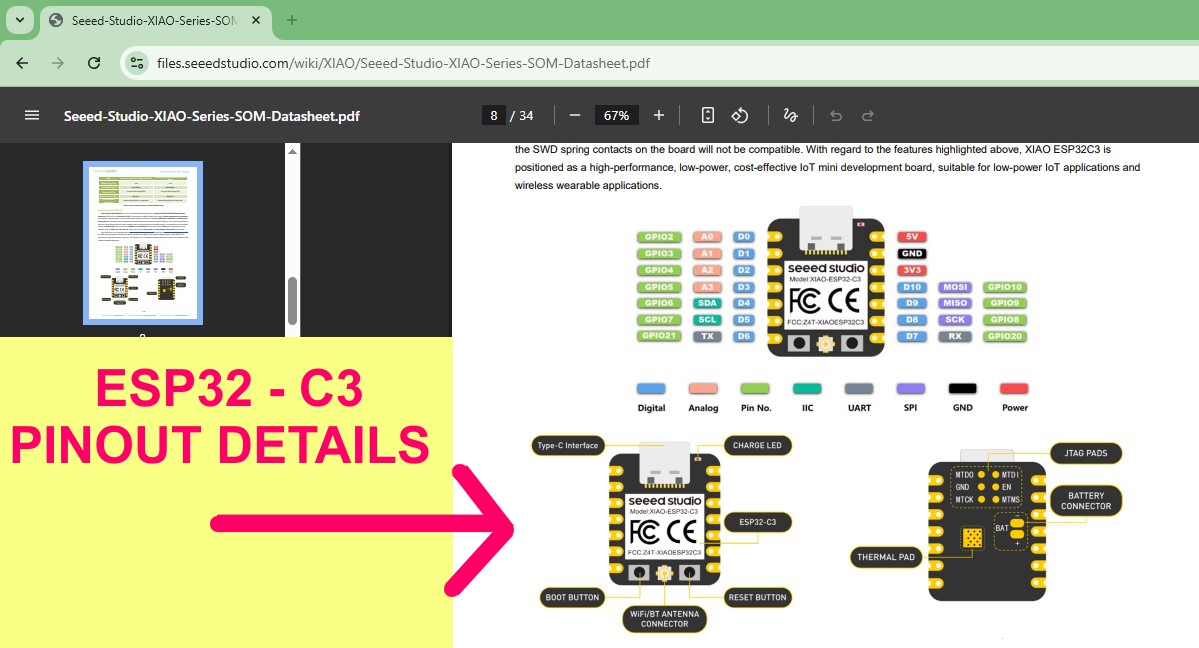
Task: Click the GPIO2 pin label
Action: click(658, 237)
